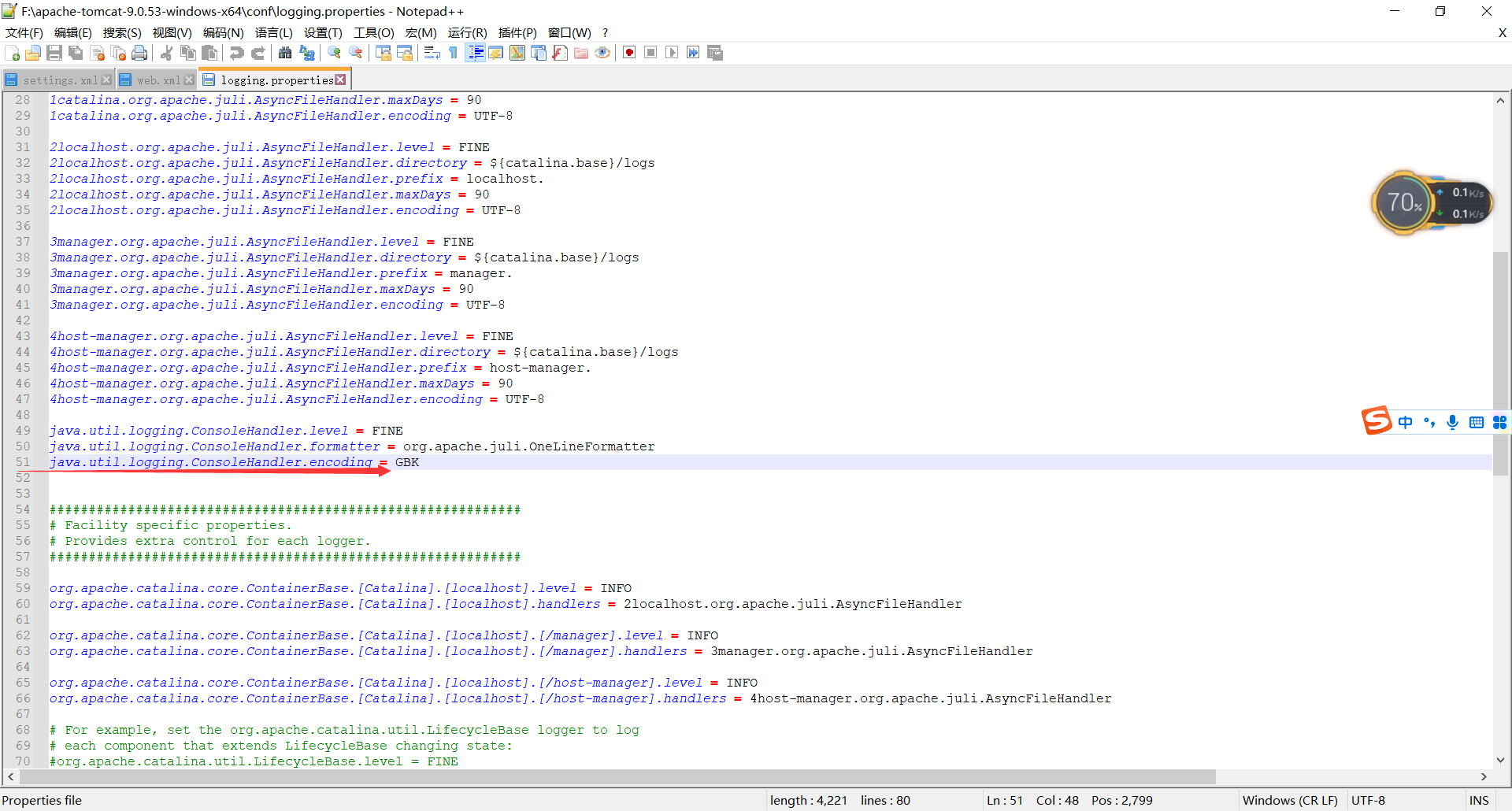The height and width of the screenshot is (811, 1512).
Task: Open Replace dialog toolbar icon
Action: point(307,53)
